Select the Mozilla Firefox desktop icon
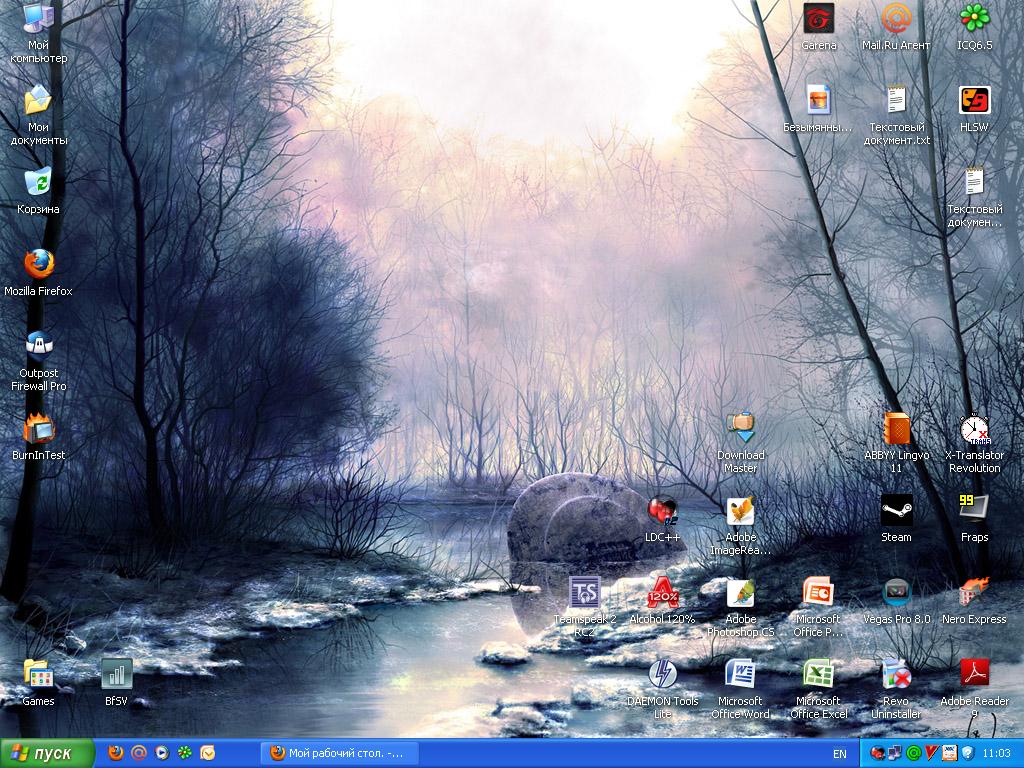This screenshot has height=768, width=1024. pyautogui.click(x=38, y=265)
